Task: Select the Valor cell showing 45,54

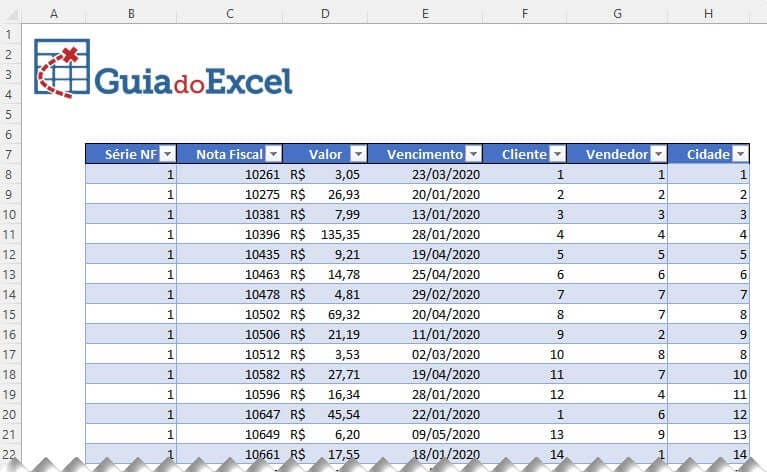Action: tap(325, 414)
